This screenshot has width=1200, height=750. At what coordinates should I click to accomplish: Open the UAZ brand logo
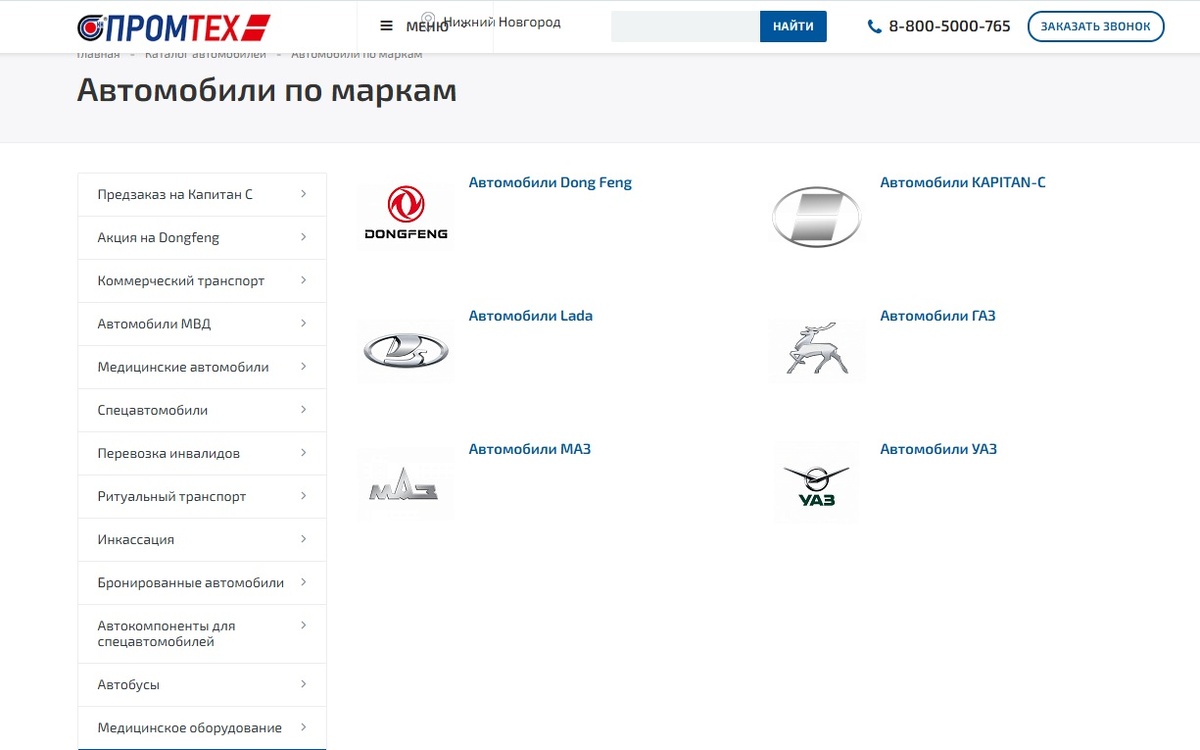pos(816,484)
